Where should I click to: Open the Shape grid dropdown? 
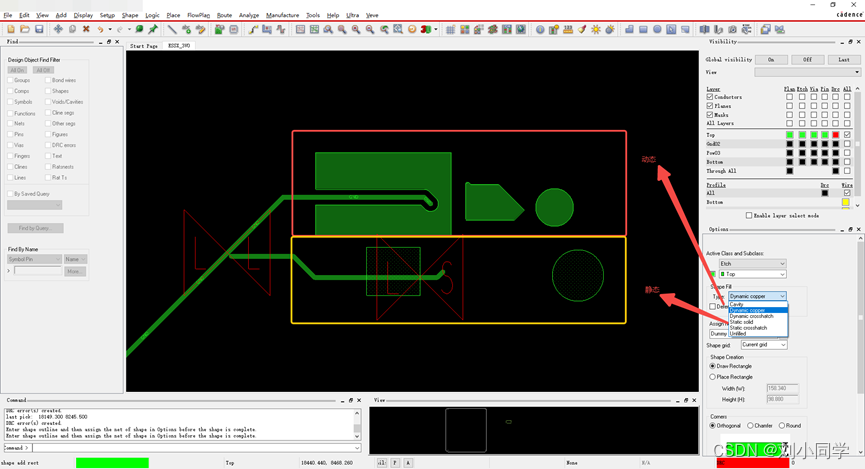click(763, 345)
